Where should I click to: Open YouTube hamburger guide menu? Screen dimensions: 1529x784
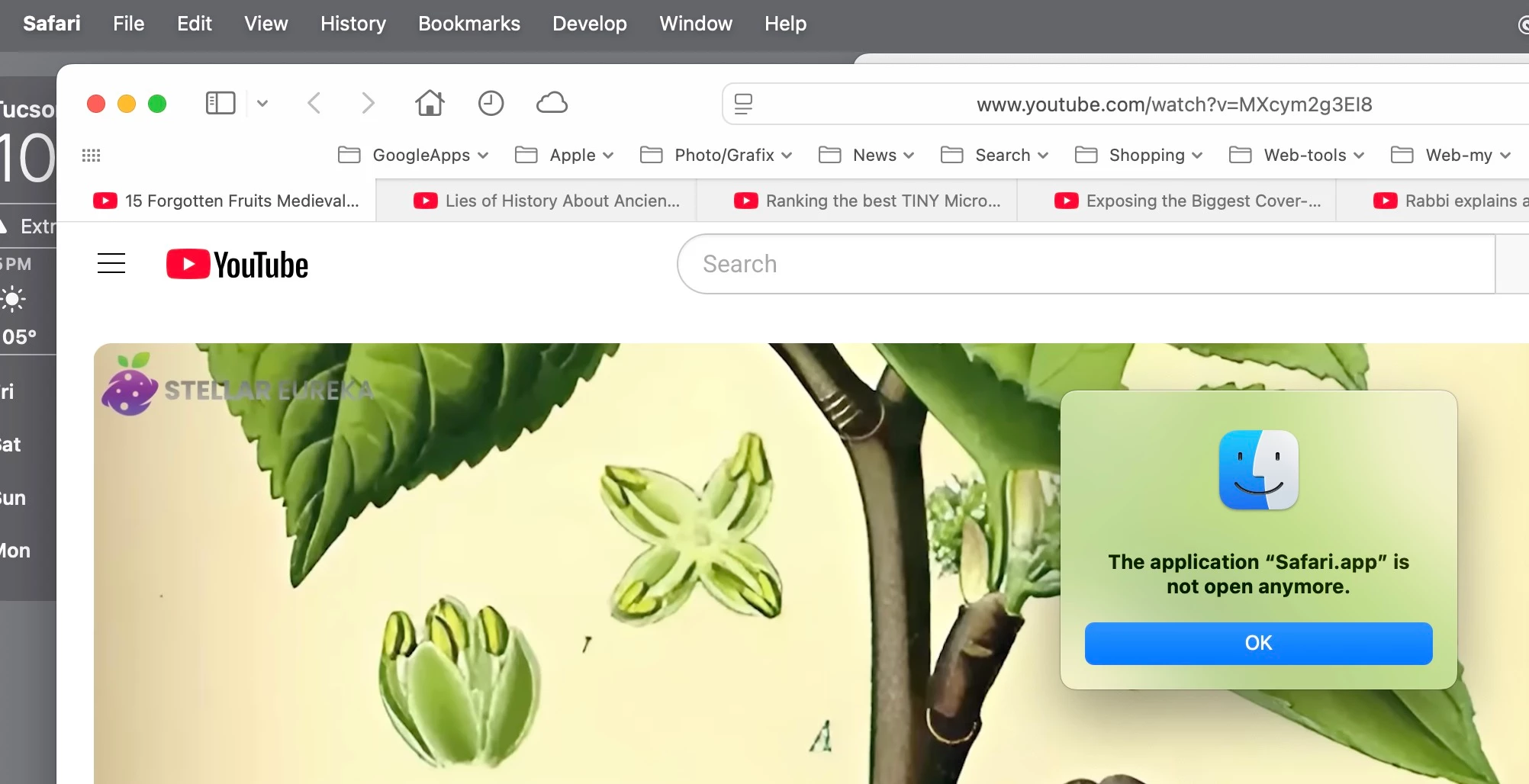coord(111,264)
